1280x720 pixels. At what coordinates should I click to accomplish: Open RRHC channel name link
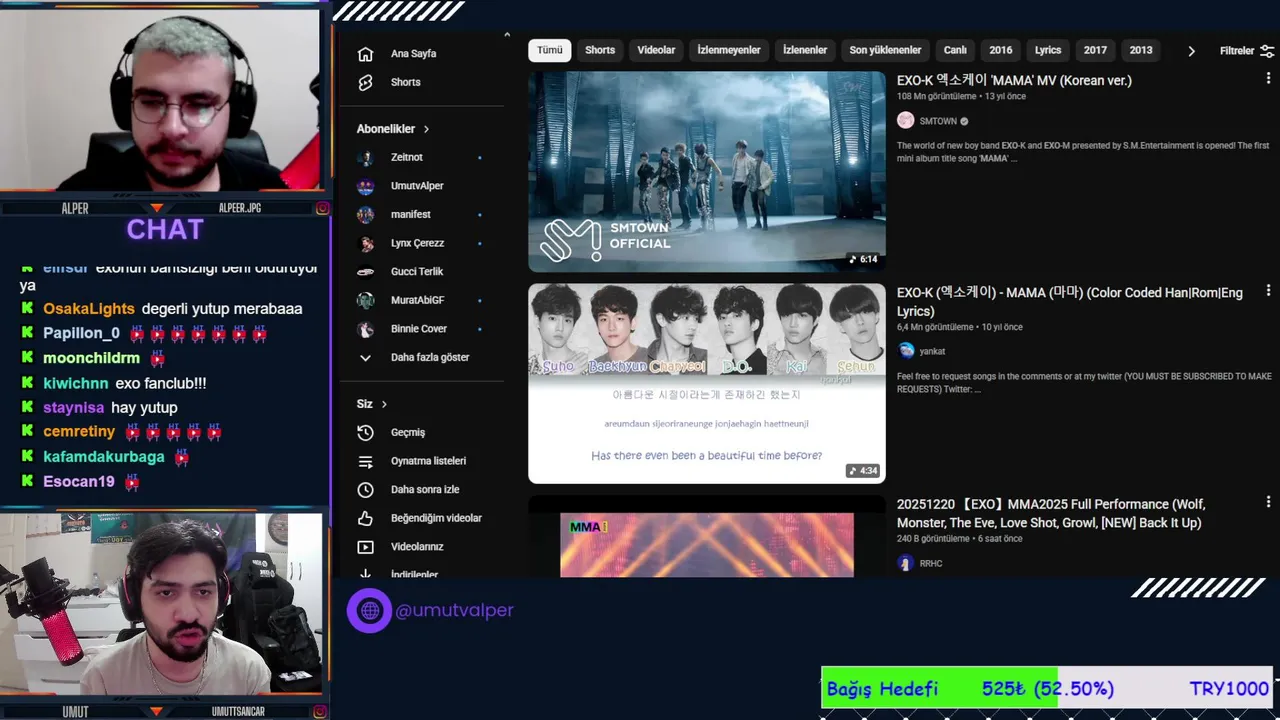930,563
